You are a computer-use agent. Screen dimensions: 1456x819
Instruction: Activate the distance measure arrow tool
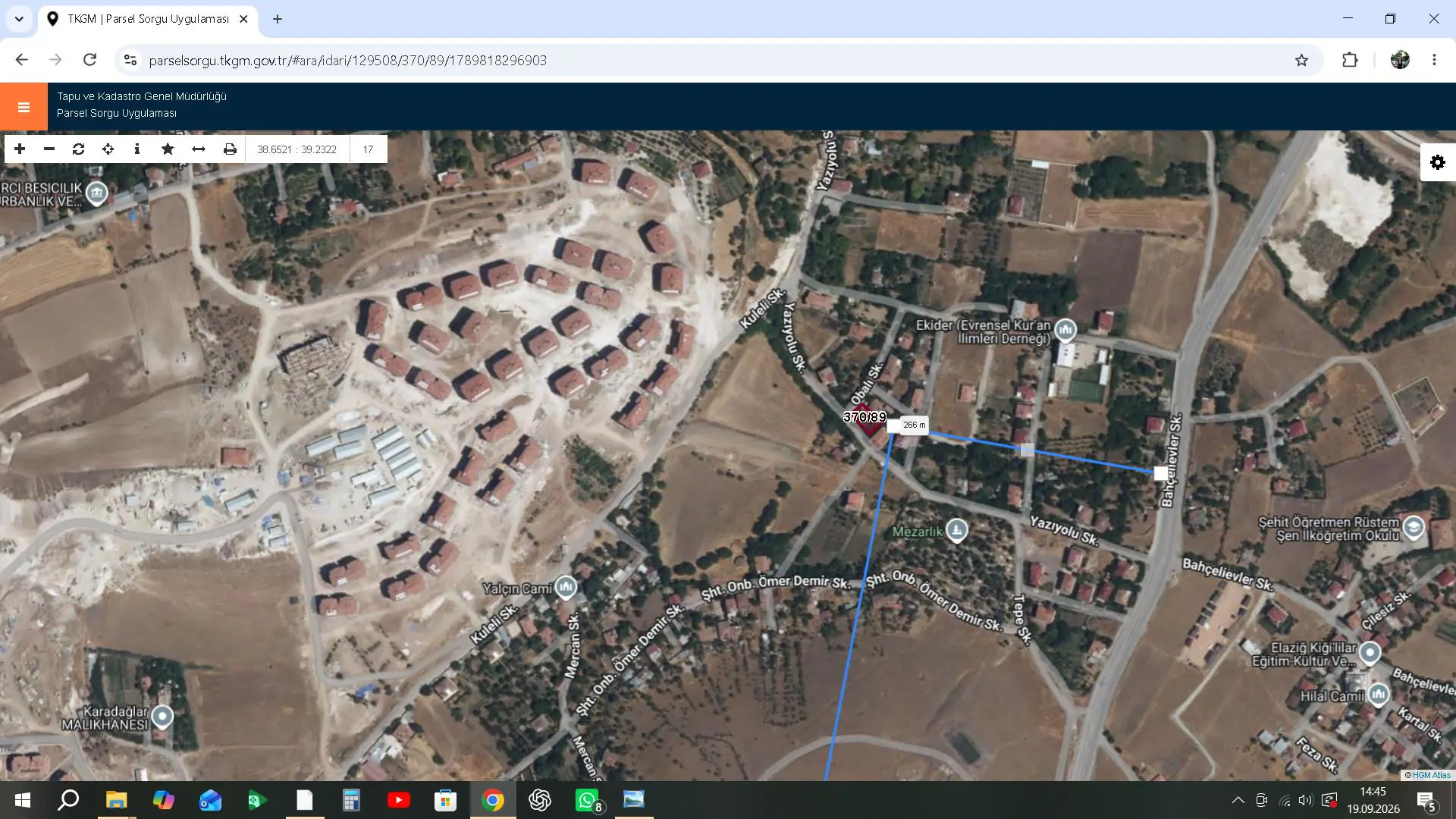199,149
